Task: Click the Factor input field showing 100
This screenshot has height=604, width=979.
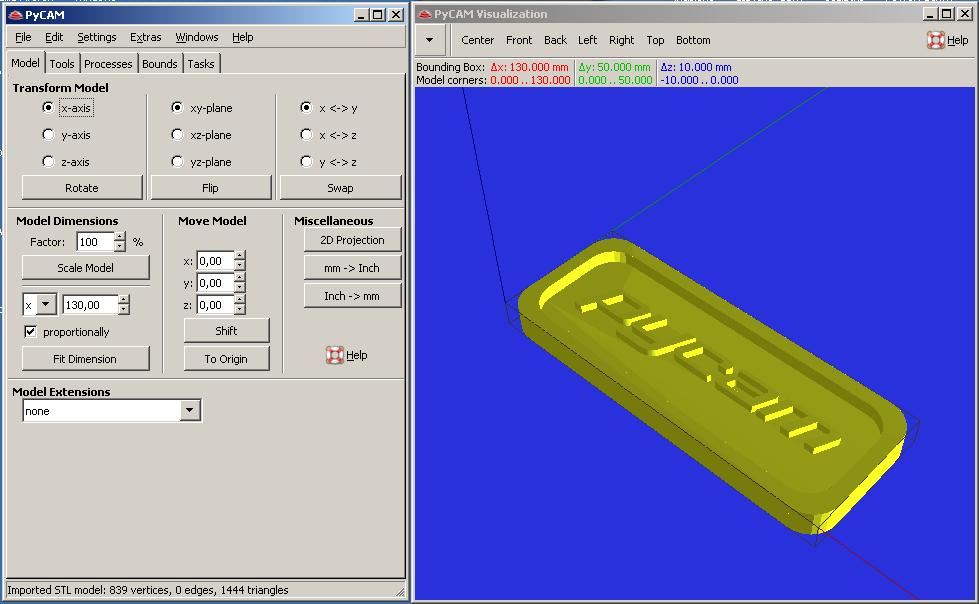Action: (96, 242)
